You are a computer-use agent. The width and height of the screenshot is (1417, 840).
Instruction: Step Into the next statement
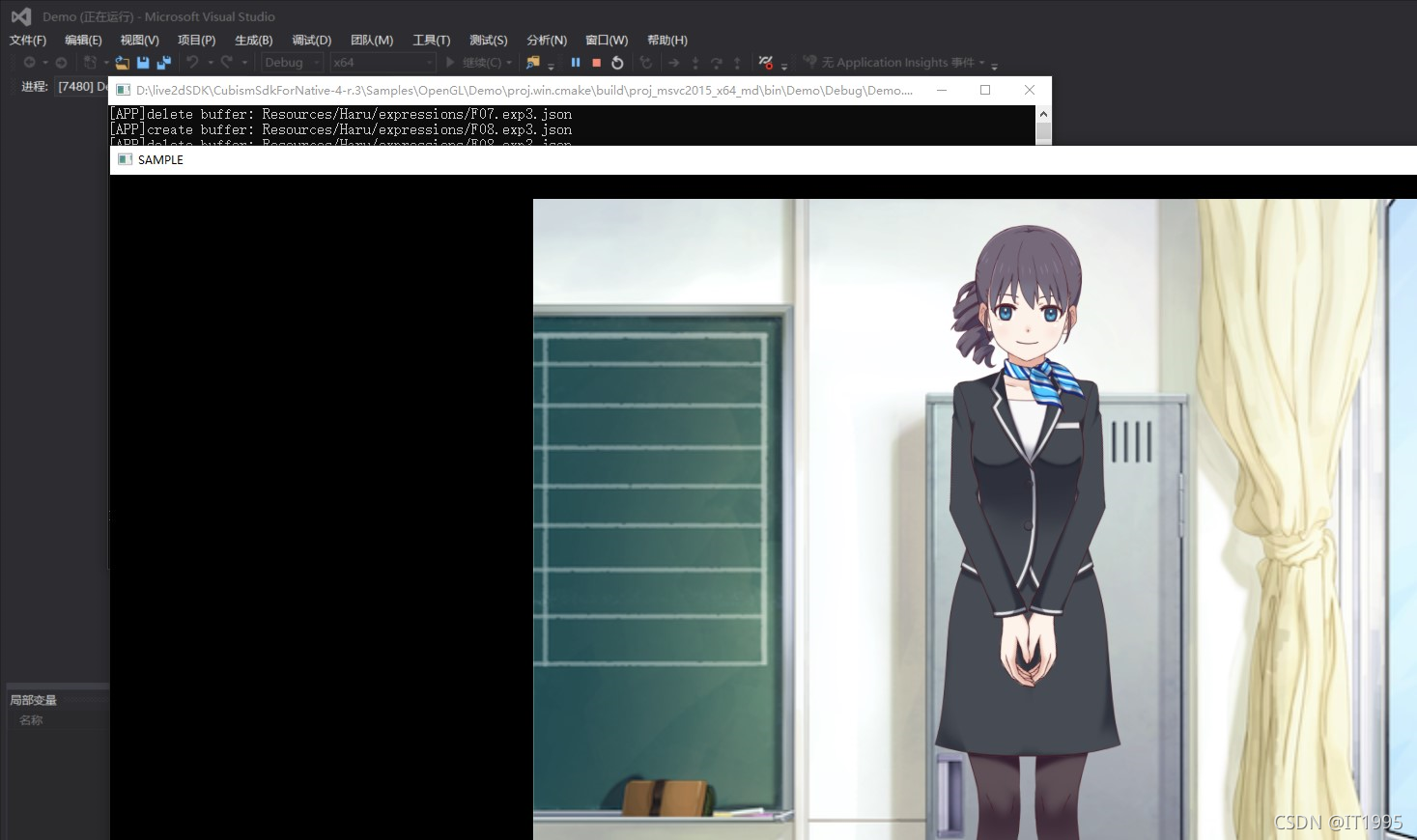(x=695, y=63)
